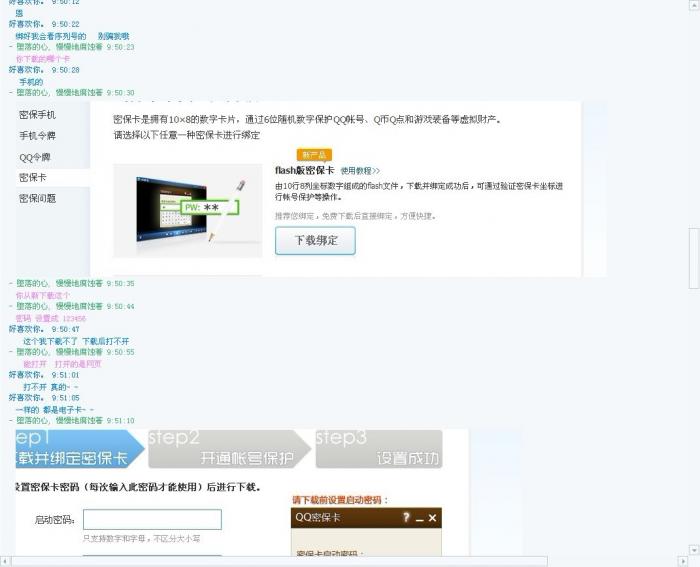Click the horizontal scrollbar thumb
This screenshot has height=567, width=700.
[x=279, y=561]
